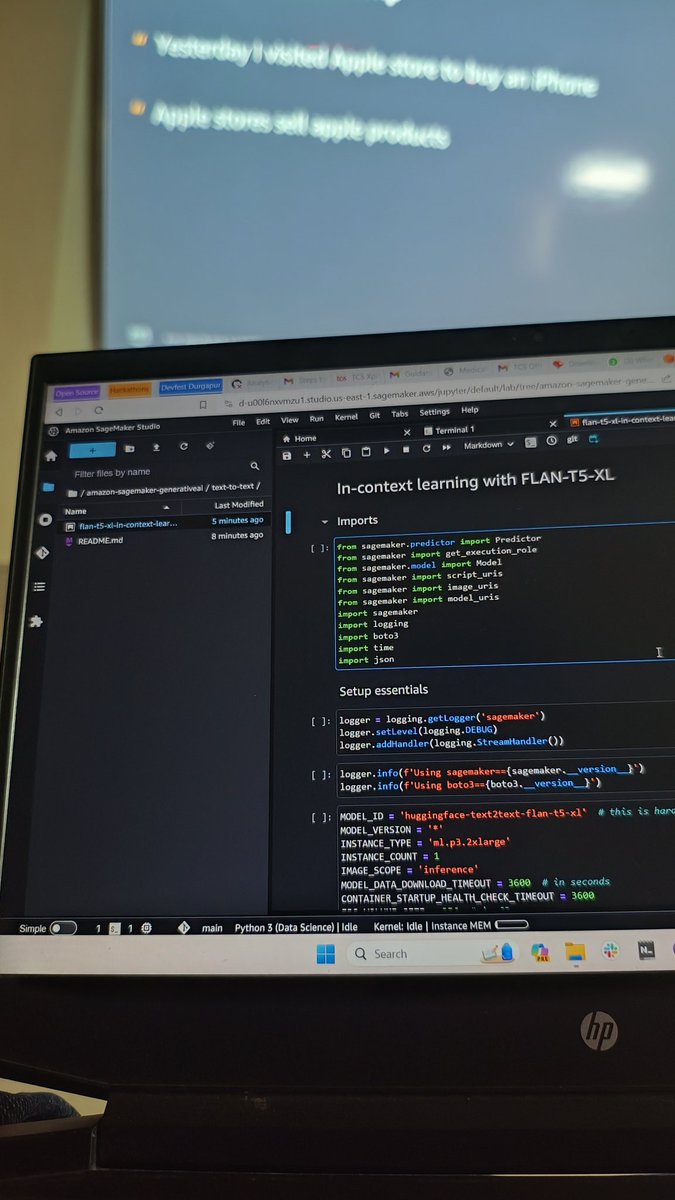Run the selected cell

click(x=387, y=451)
